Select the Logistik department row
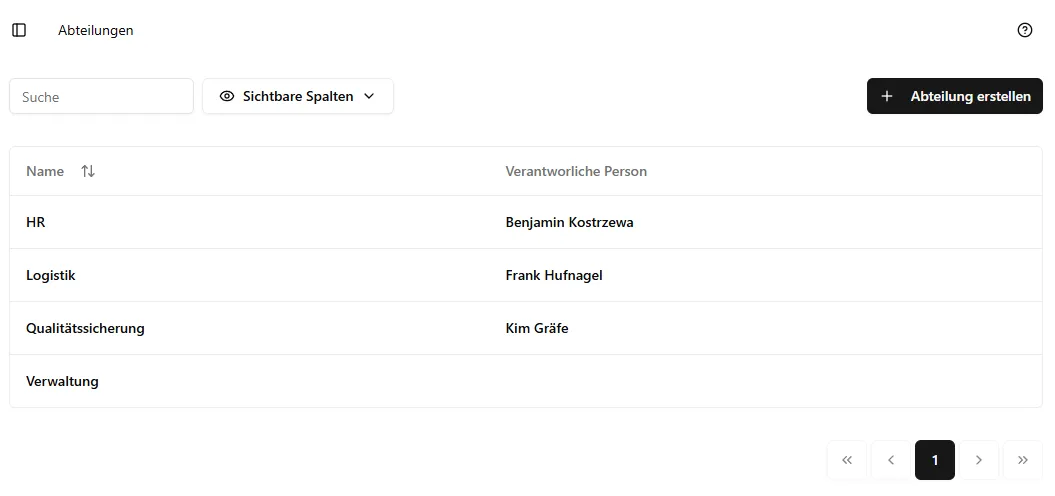This screenshot has height=496, width=1055. tap(51, 275)
